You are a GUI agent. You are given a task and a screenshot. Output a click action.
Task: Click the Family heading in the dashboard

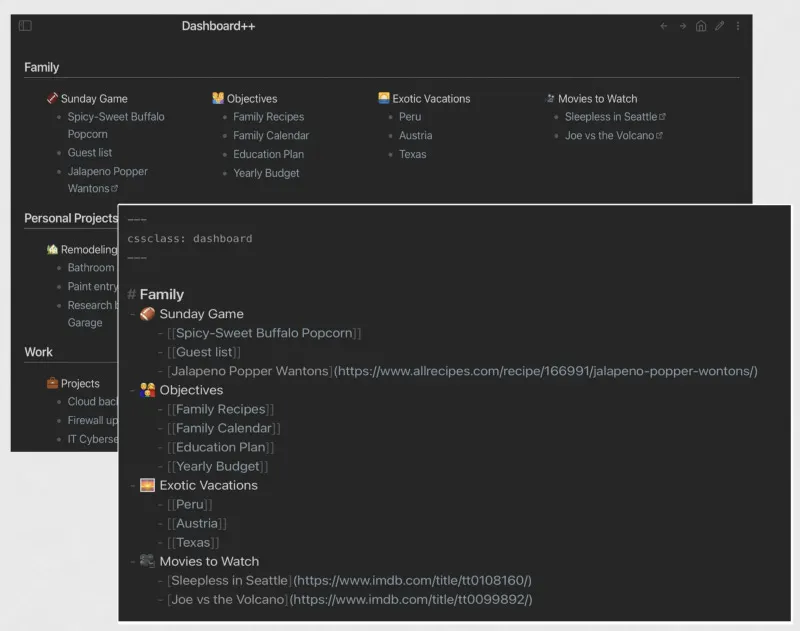point(41,67)
